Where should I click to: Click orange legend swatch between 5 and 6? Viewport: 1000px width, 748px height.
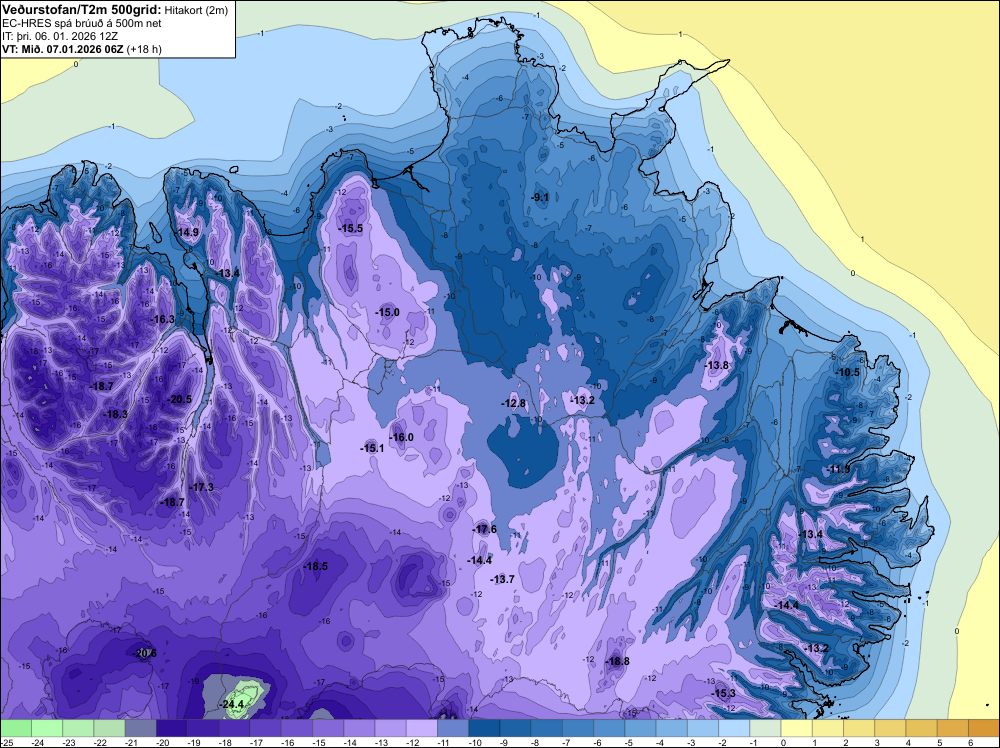click(x=953, y=728)
